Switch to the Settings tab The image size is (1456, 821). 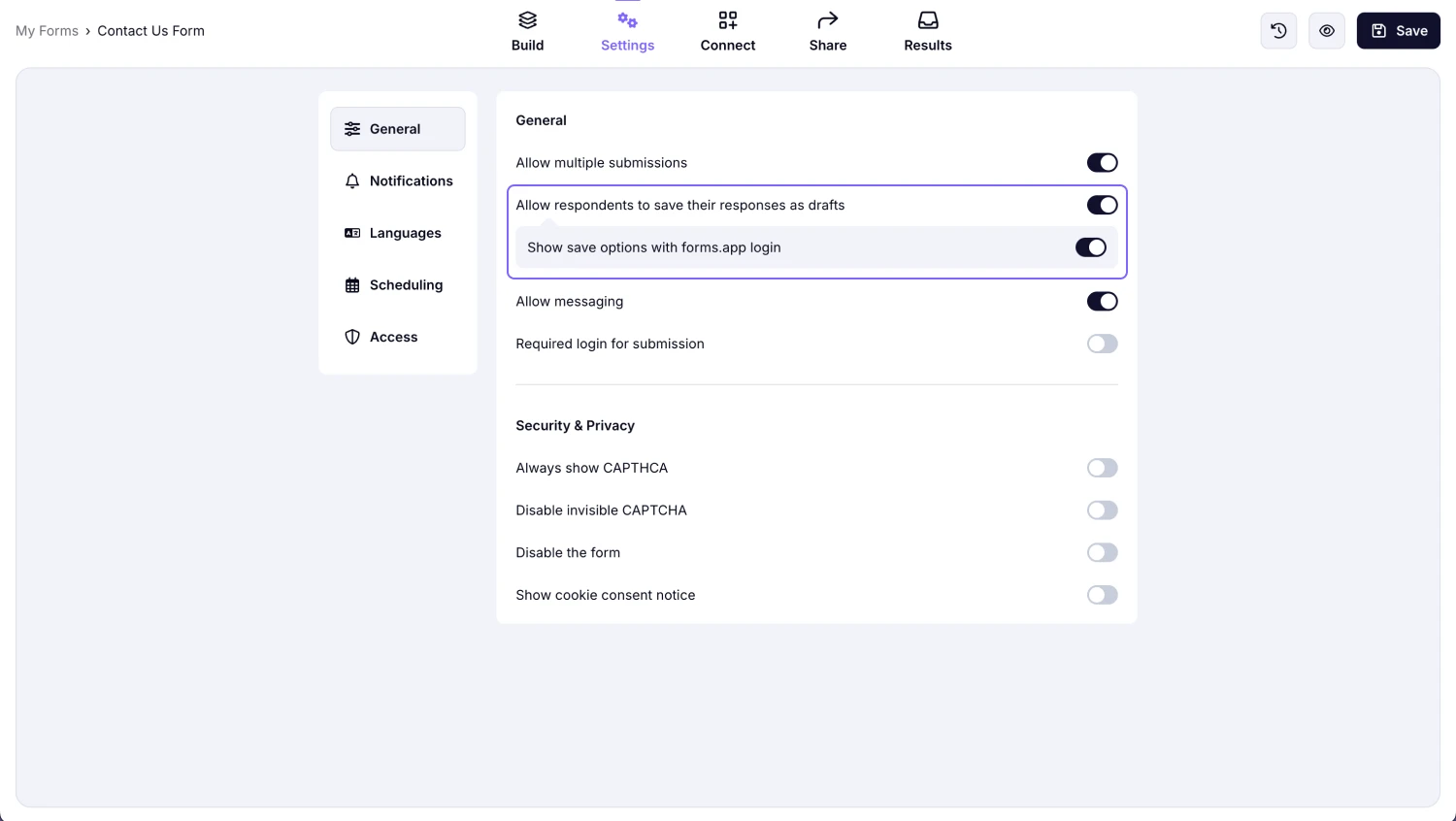tap(627, 30)
